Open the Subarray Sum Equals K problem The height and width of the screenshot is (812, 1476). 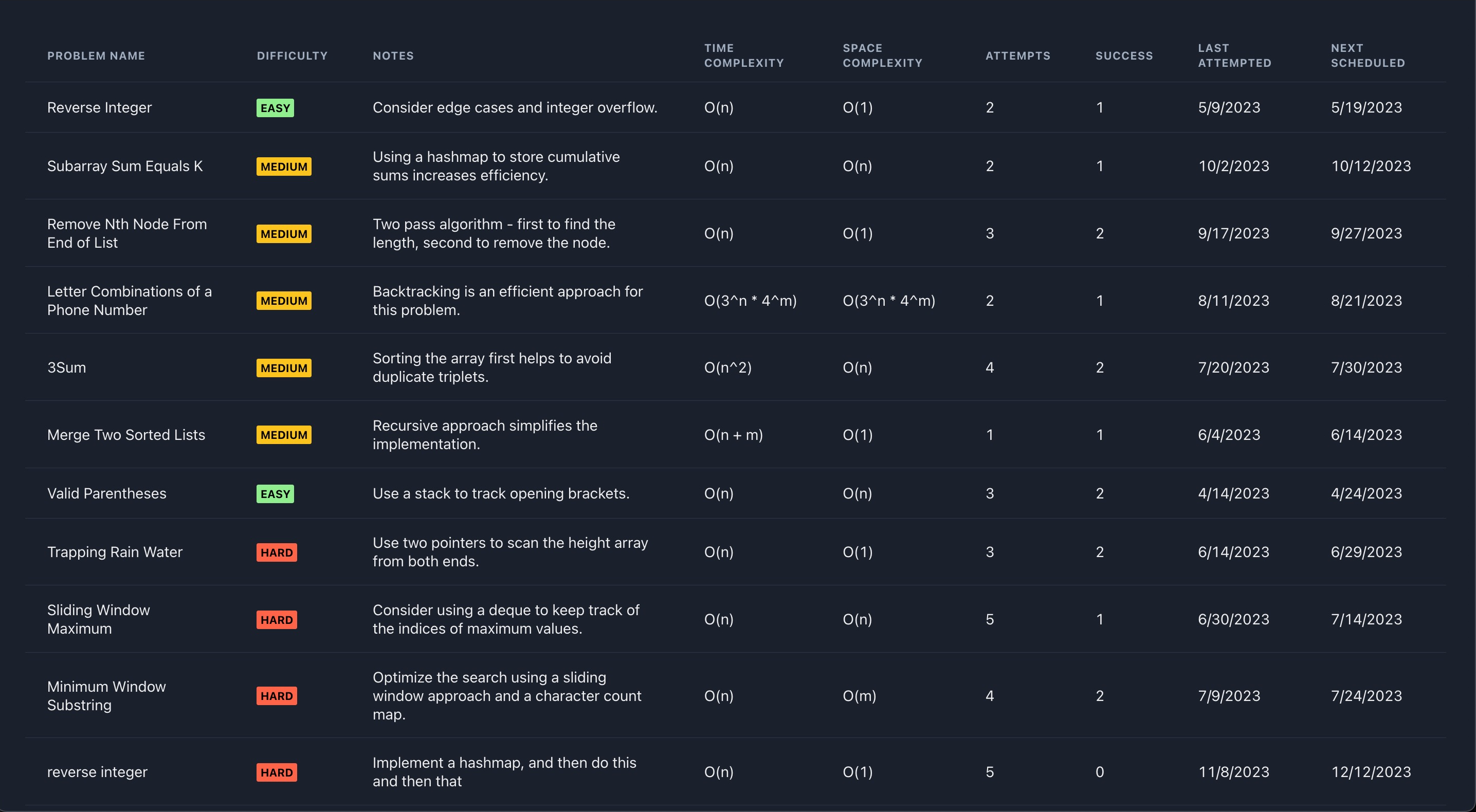tap(125, 166)
